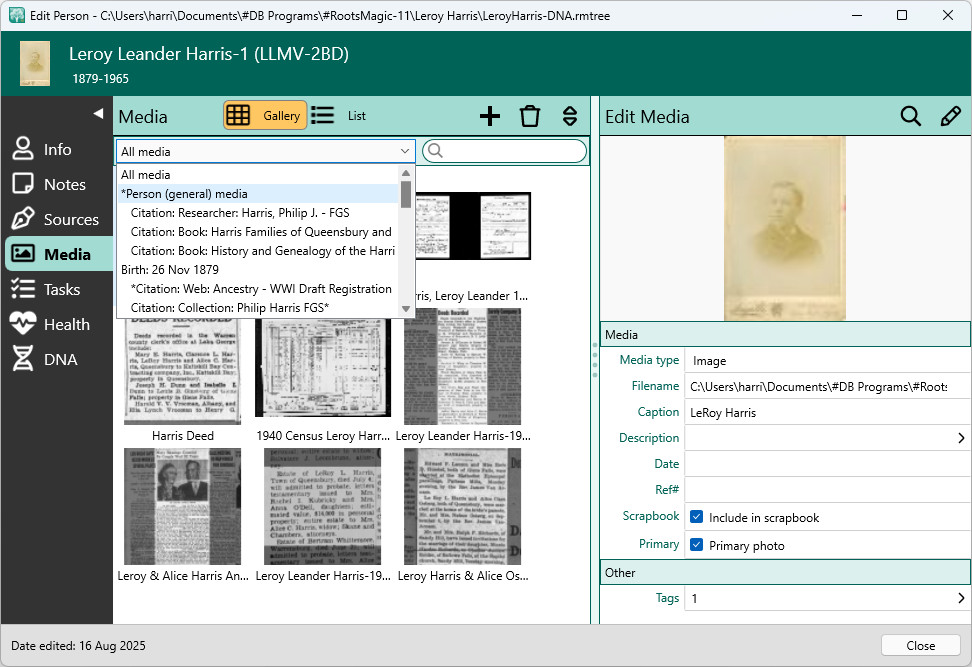Select Citation: Web: Ancestry WWI Draft option
This screenshot has width=972, height=667.
tap(258, 289)
